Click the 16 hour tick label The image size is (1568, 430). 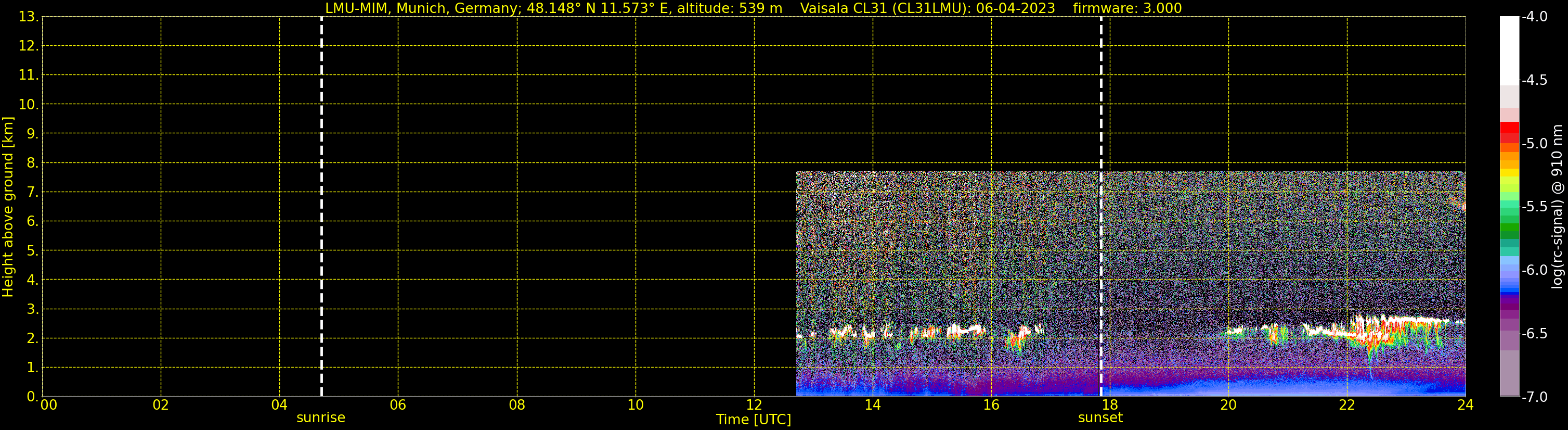pos(992,405)
